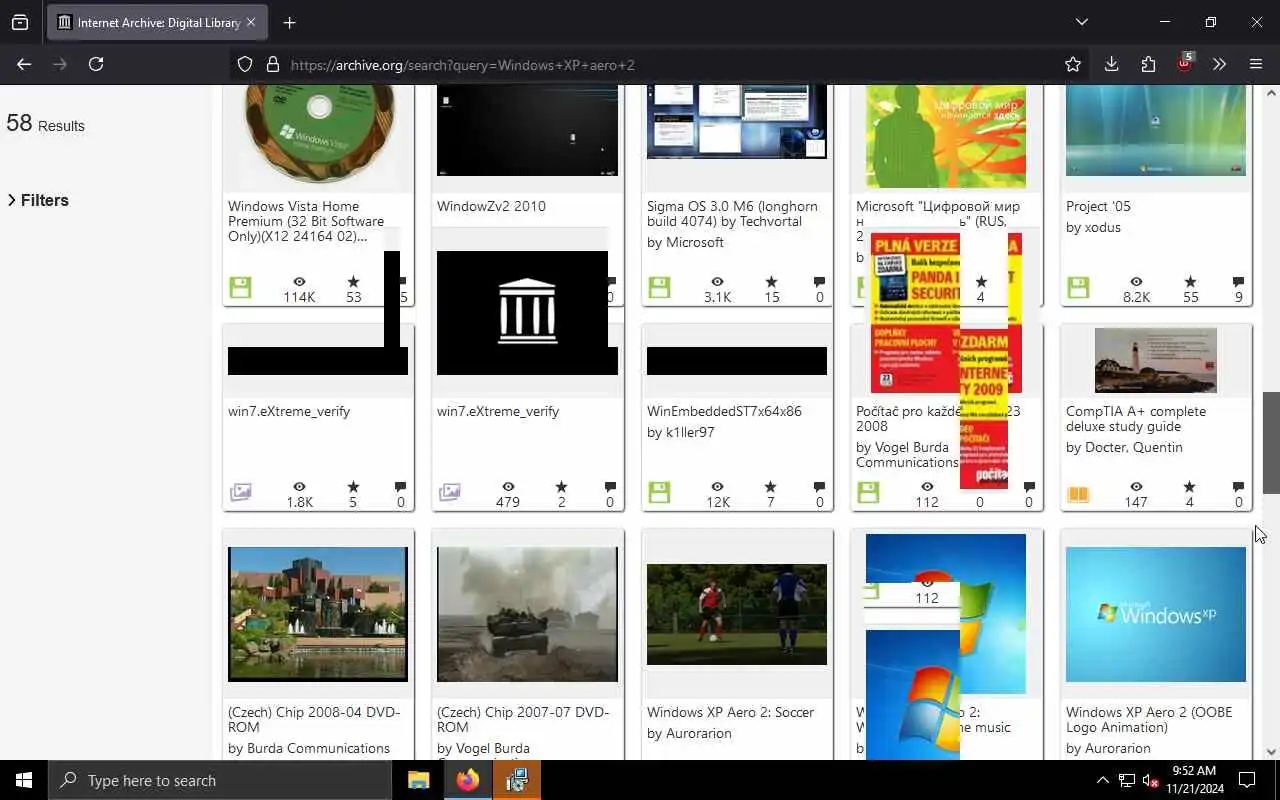Click the muted volume tray icon
The width and height of the screenshot is (1280, 800).
click(1151, 780)
